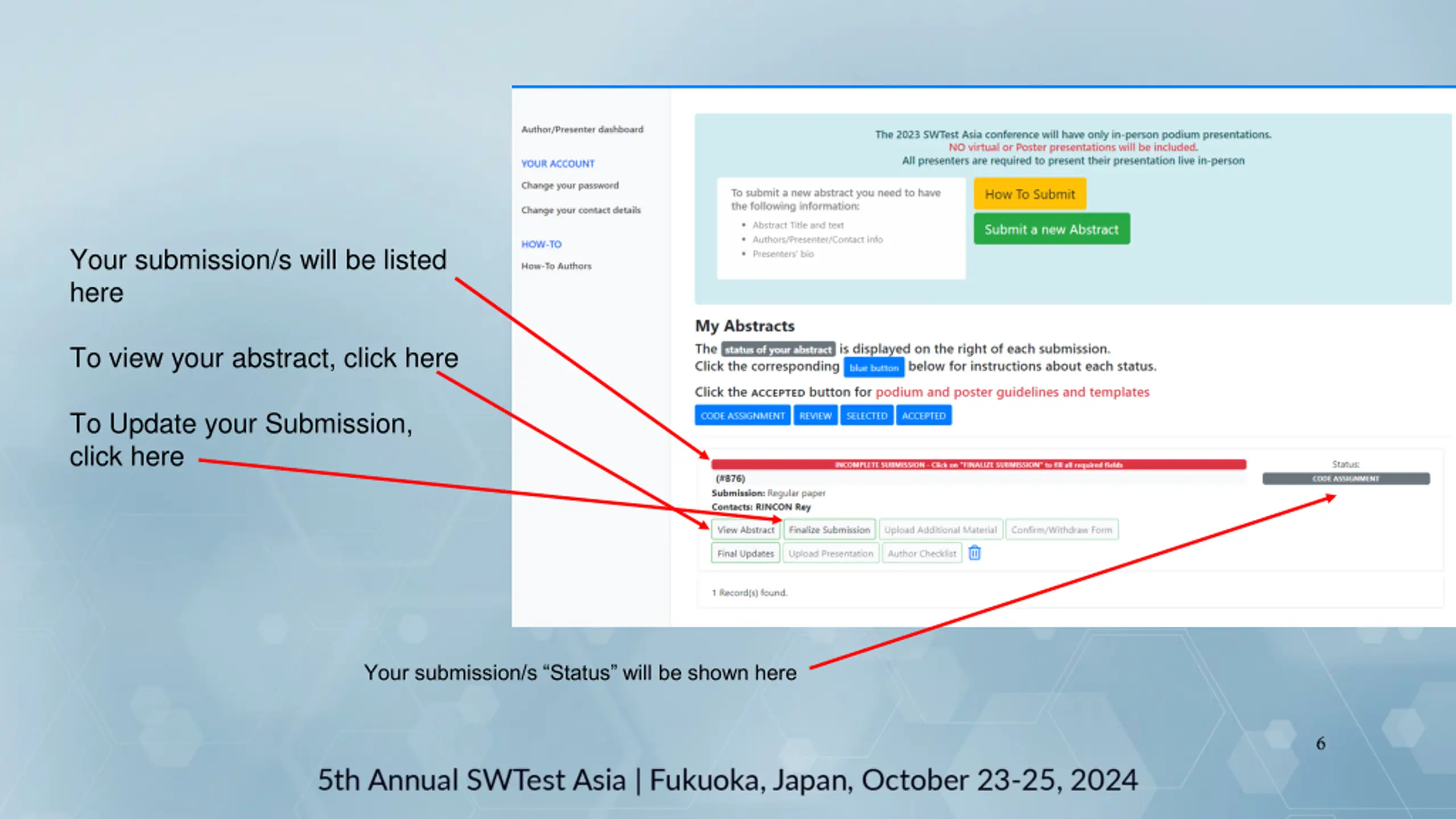
Task: Click the red incomplete submission banner
Action: click(978, 465)
